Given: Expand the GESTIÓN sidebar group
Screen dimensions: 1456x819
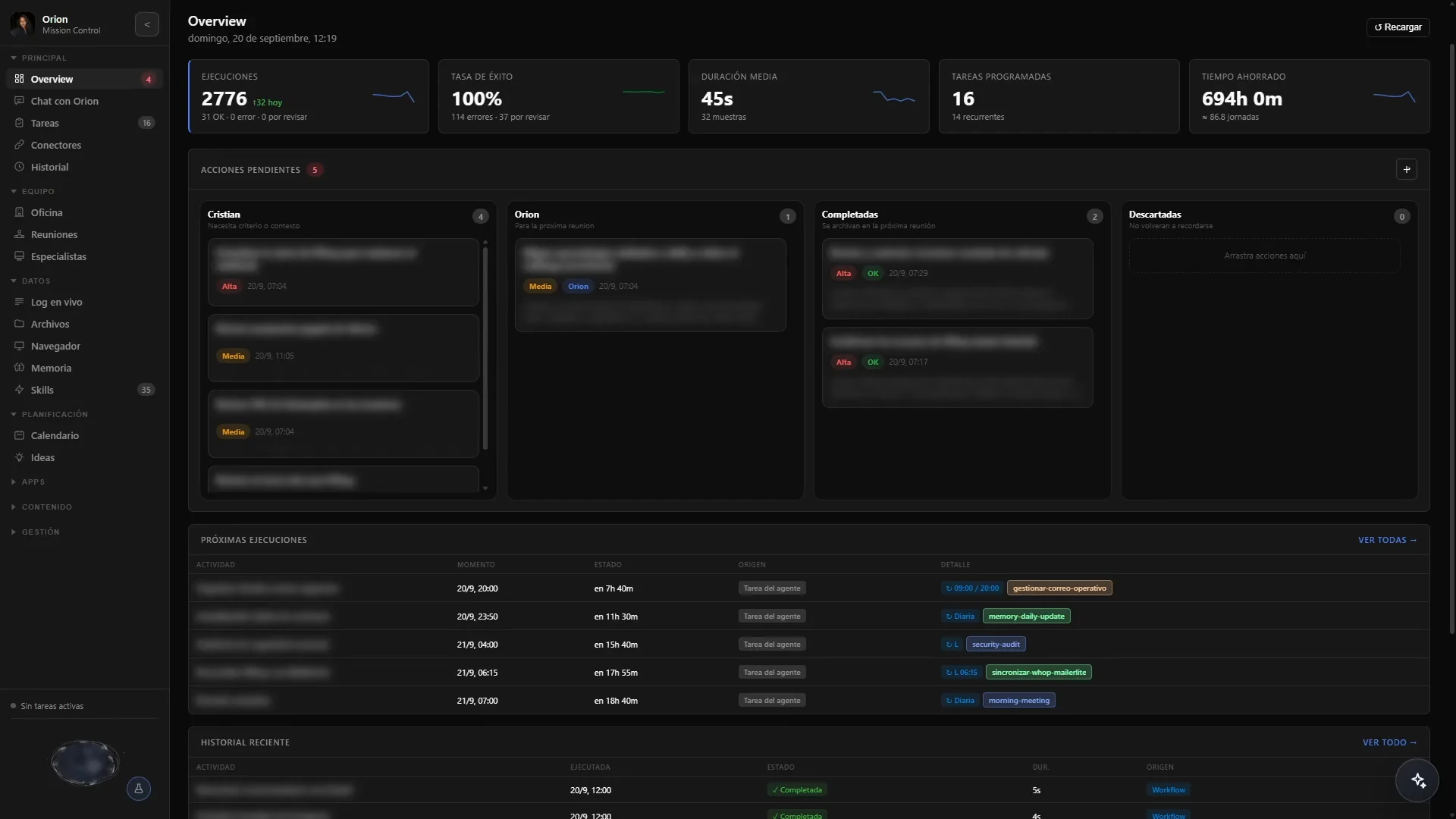Looking at the screenshot, I should 35,532.
